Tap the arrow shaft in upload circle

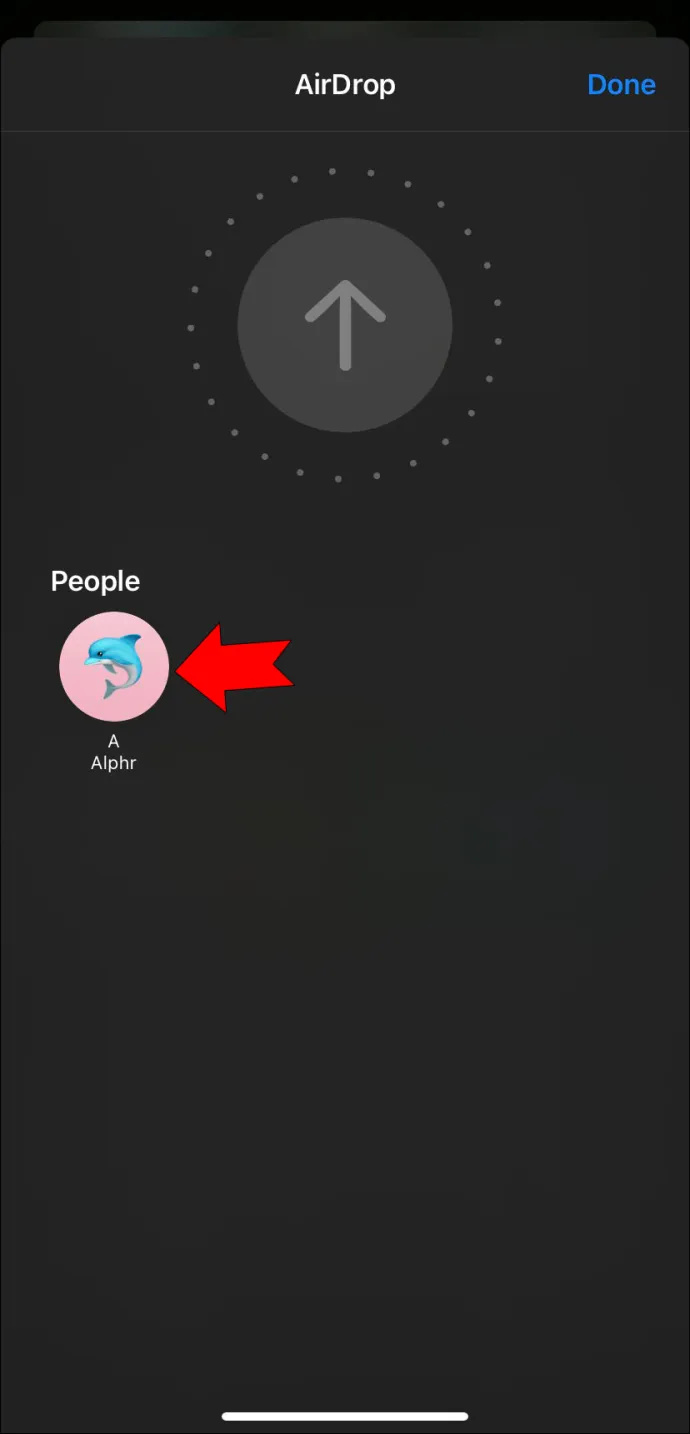coord(345,335)
